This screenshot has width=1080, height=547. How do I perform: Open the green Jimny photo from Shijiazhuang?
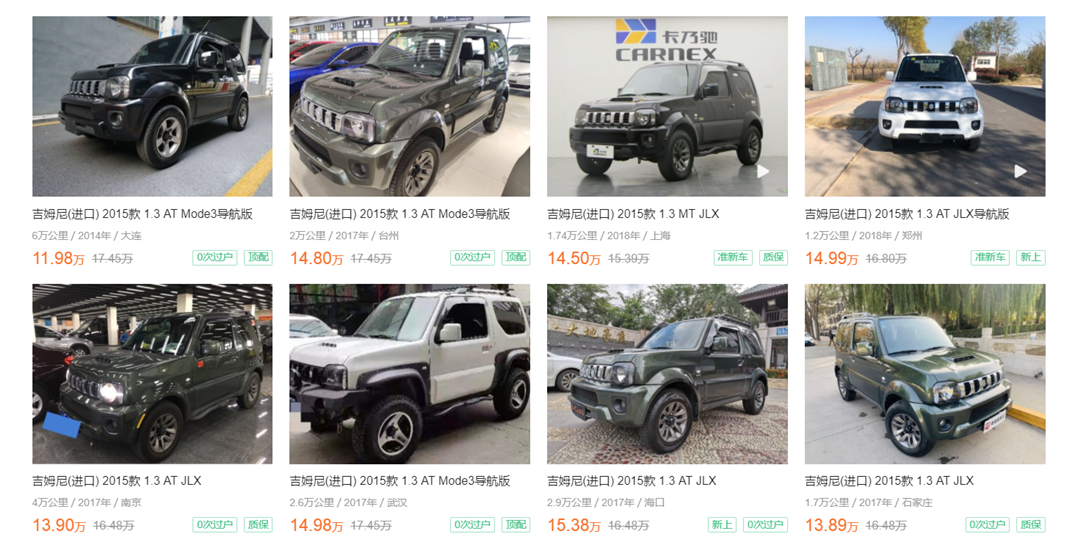click(x=925, y=373)
